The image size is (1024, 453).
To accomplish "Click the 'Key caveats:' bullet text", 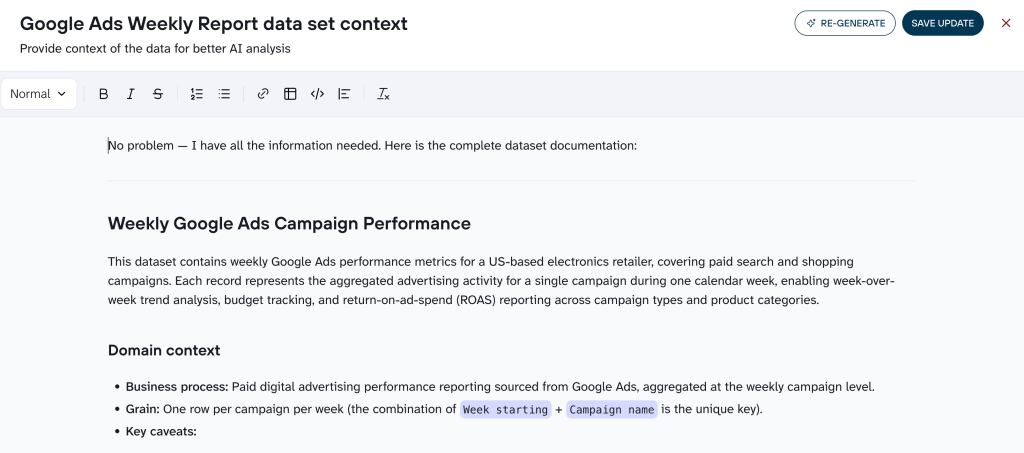I will pyautogui.click(x=161, y=431).
